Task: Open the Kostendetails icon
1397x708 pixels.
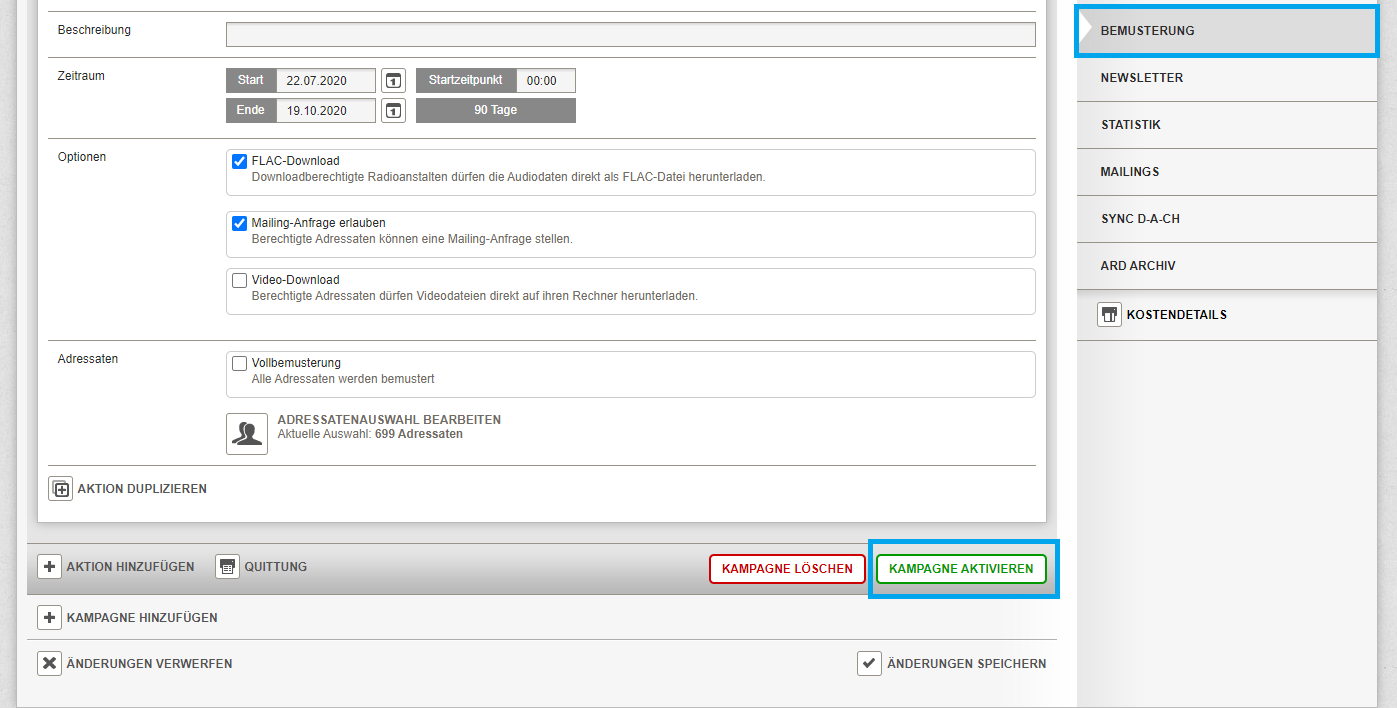Action: 1109,315
